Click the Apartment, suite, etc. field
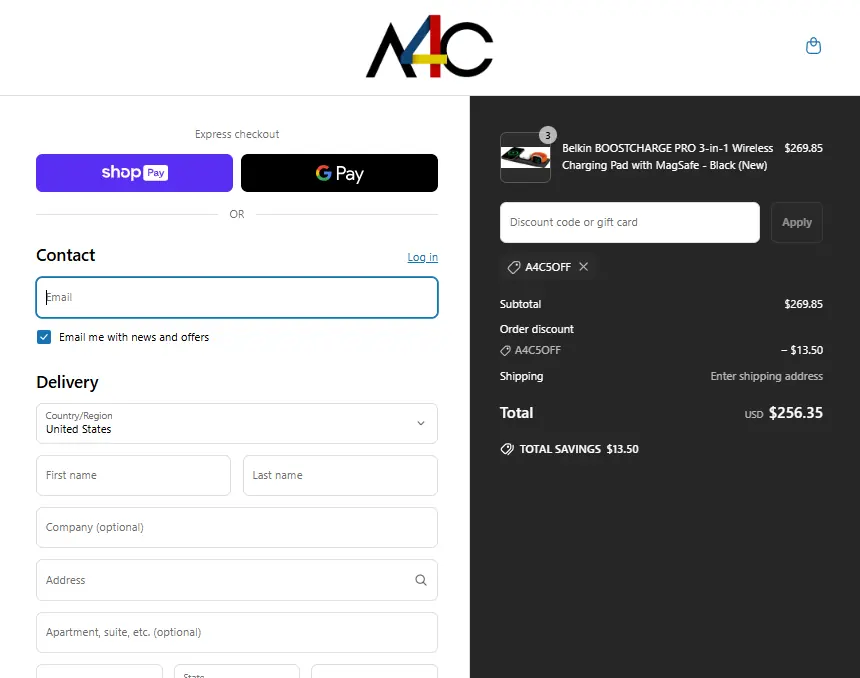Image resolution: width=860 pixels, height=678 pixels. pyautogui.click(x=237, y=632)
